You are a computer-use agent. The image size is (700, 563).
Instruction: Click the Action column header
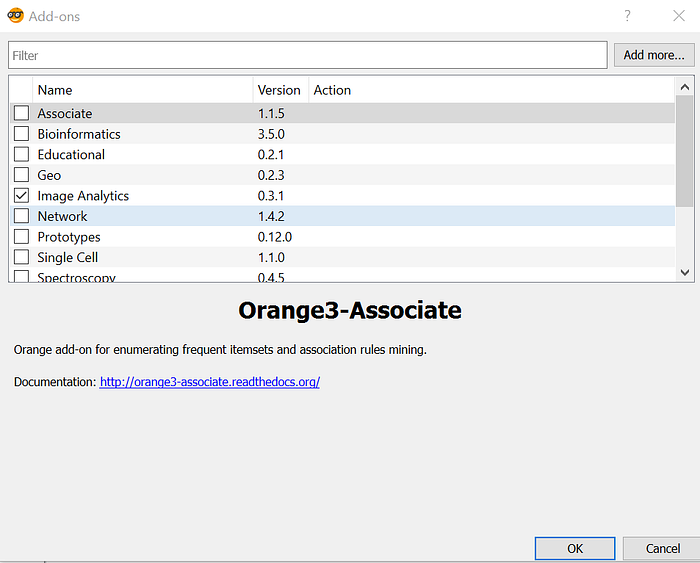pyautogui.click(x=492, y=90)
